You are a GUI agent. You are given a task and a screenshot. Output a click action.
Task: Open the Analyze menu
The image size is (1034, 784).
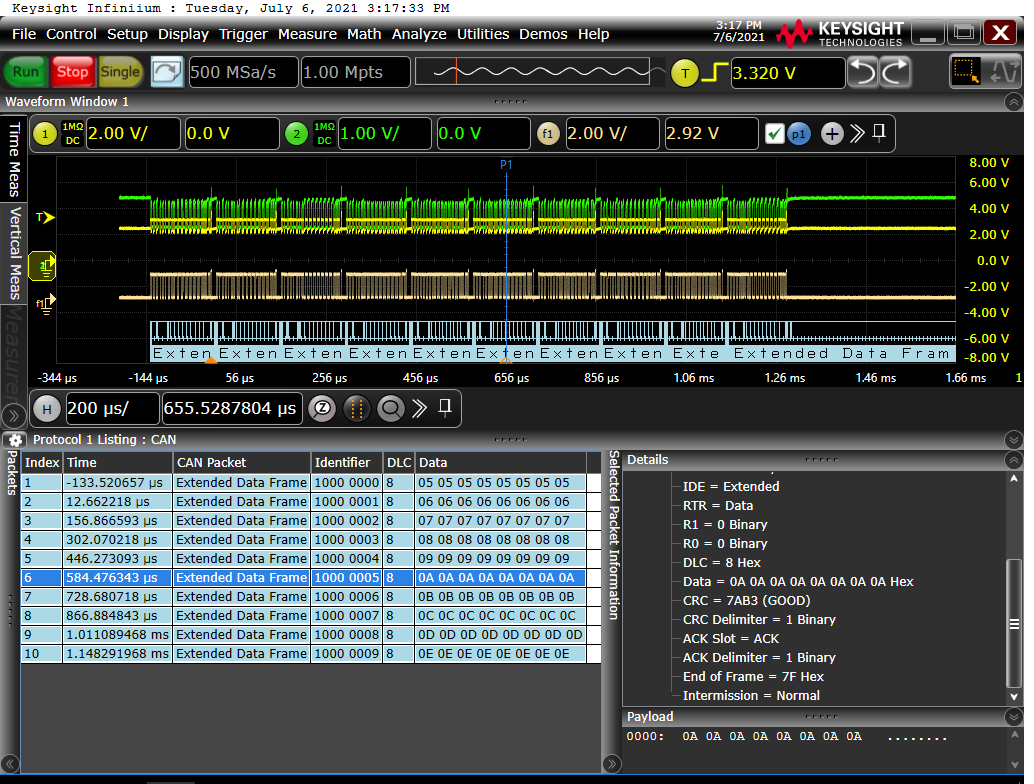click(x=419, y=34)
